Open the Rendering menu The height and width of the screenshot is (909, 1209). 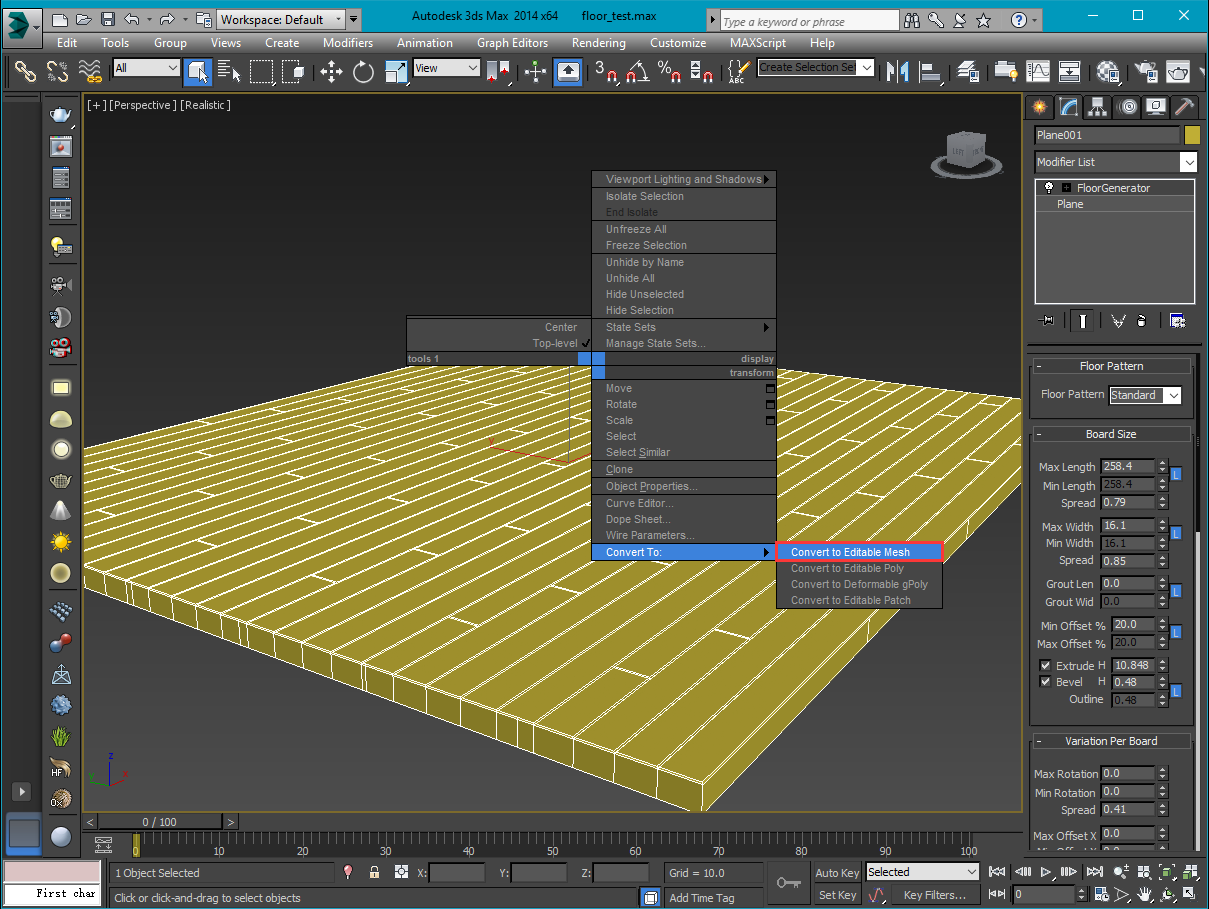click(x=600, y=43)
